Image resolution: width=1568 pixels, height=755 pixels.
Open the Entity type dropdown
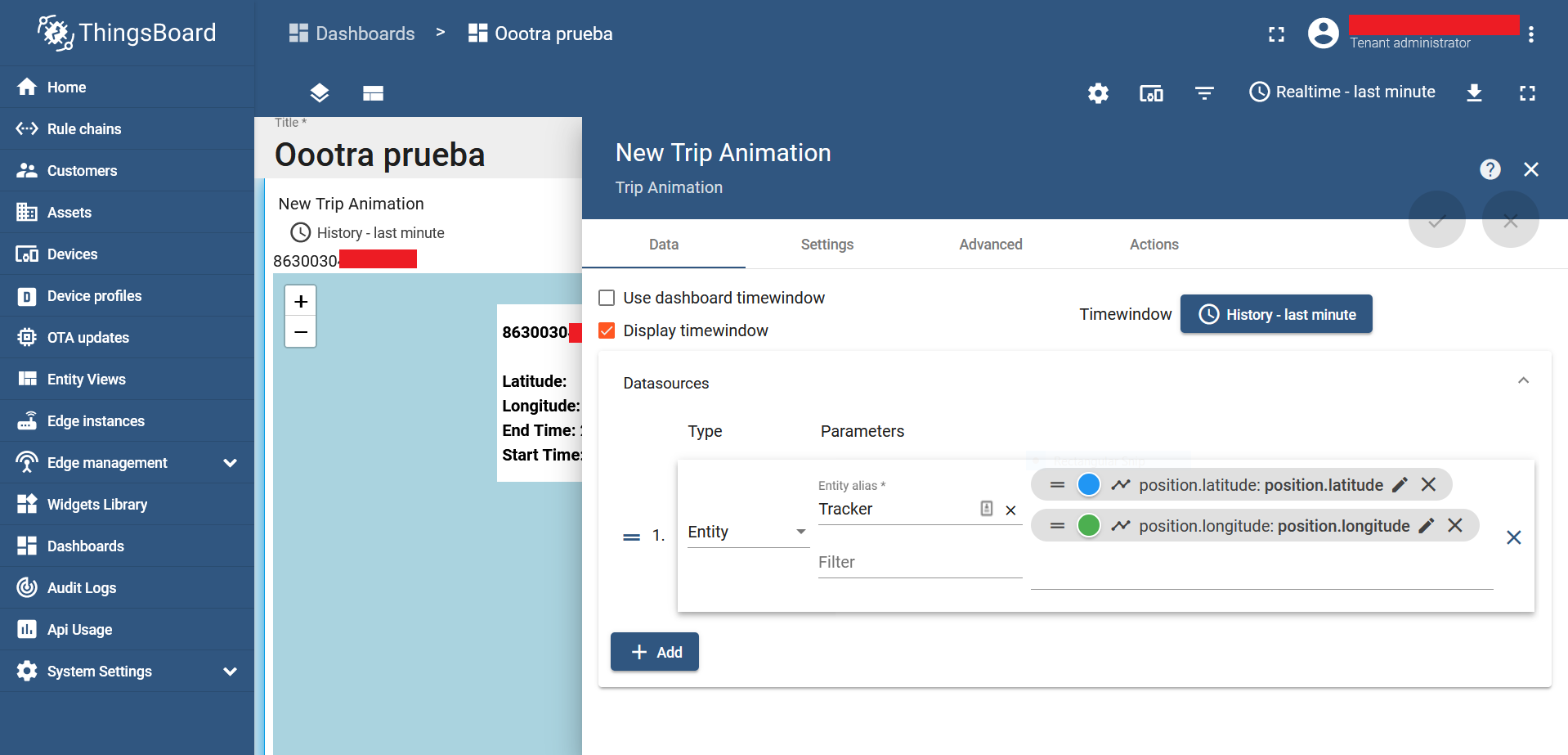(x=748, y=532)
